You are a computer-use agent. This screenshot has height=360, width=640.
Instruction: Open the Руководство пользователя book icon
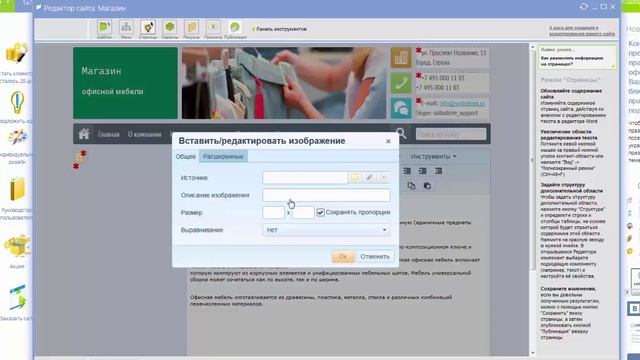point(17,189)
